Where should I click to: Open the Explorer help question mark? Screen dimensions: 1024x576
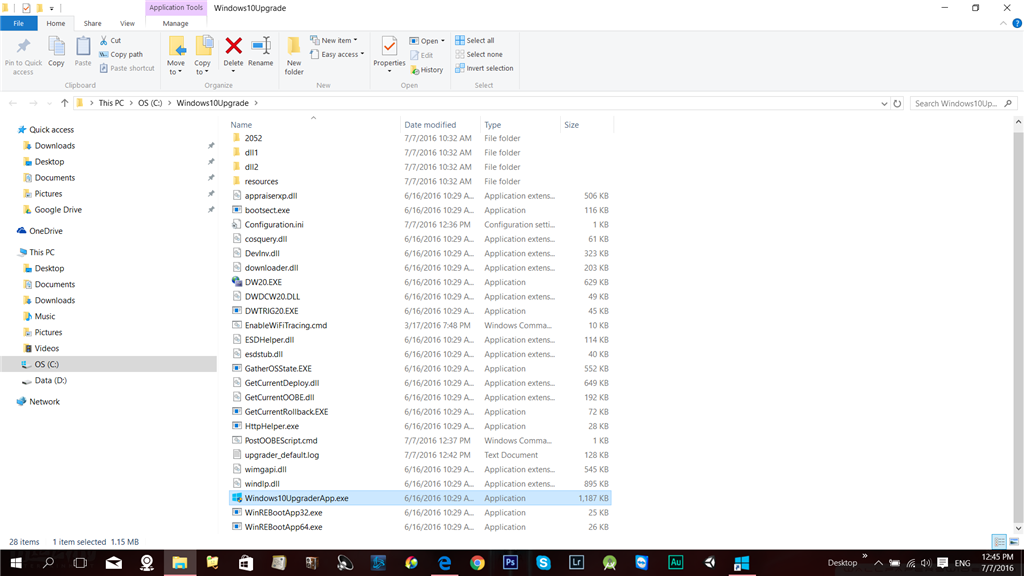tap(1017, 24)
